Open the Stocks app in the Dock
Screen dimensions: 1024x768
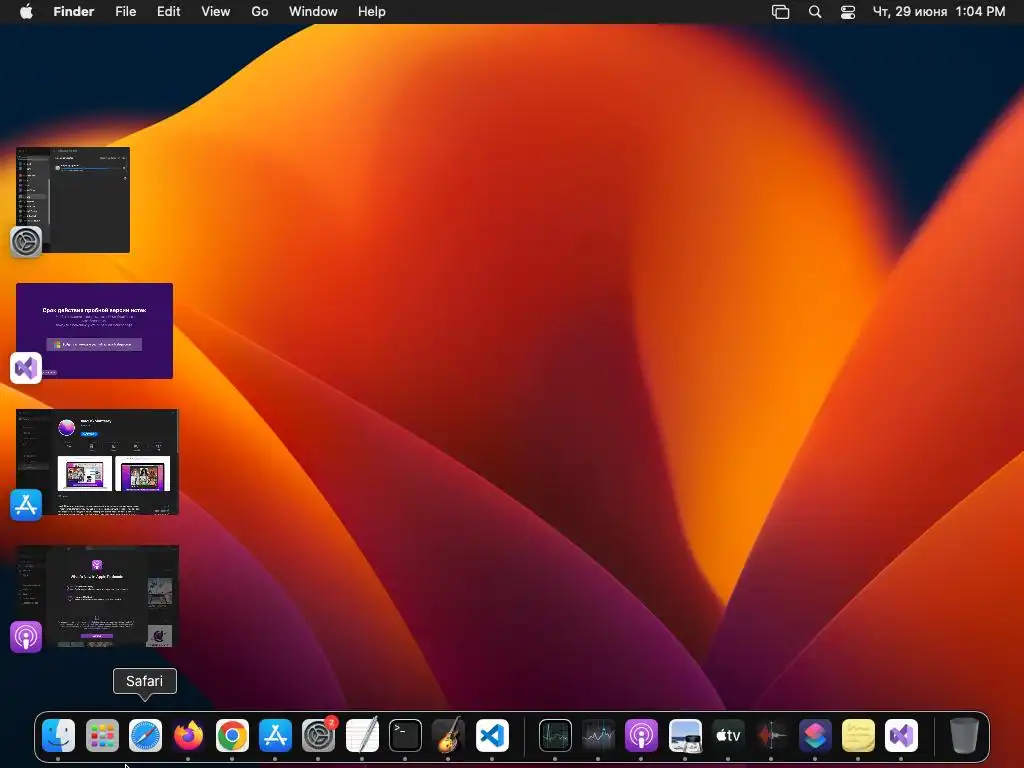tap(598, 736)
